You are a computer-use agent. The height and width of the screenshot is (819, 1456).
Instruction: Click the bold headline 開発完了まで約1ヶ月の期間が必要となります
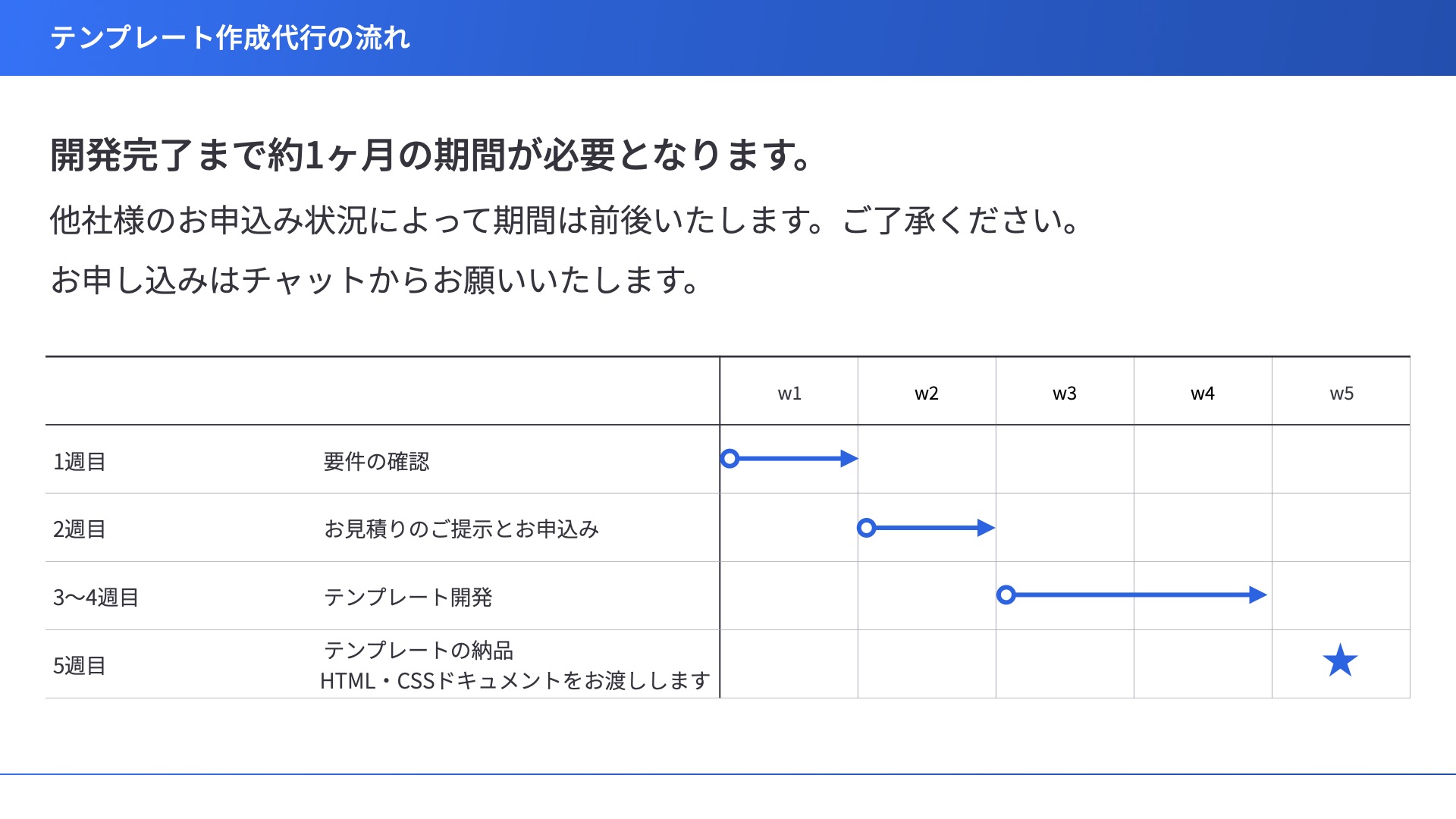pos(431,155)
